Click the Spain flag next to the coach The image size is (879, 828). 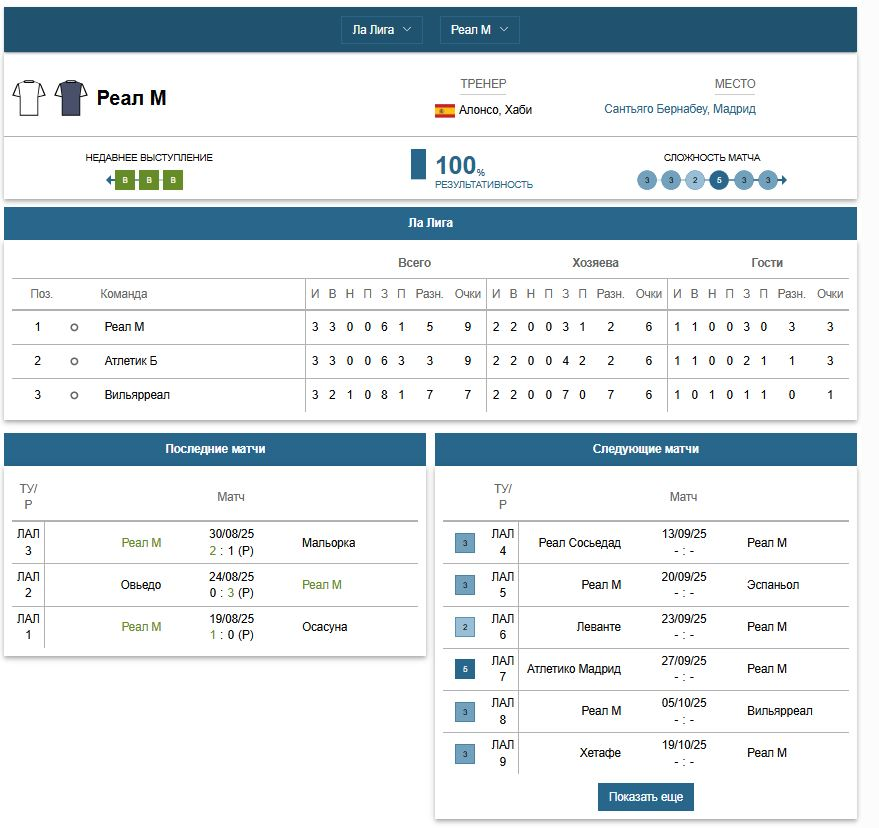[x=444, y=110]
